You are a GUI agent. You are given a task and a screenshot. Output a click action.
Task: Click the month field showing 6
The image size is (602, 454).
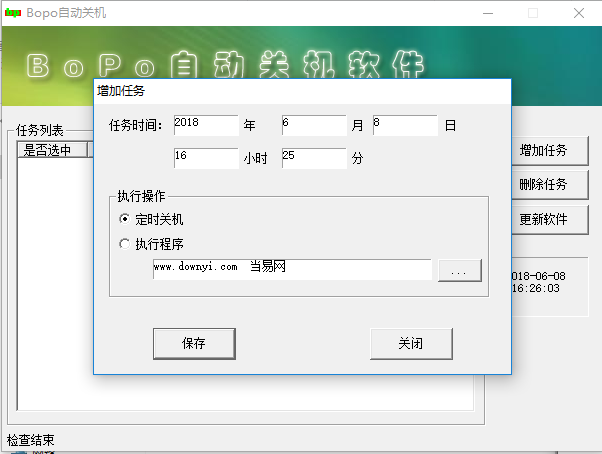click(x=314, y=125)
